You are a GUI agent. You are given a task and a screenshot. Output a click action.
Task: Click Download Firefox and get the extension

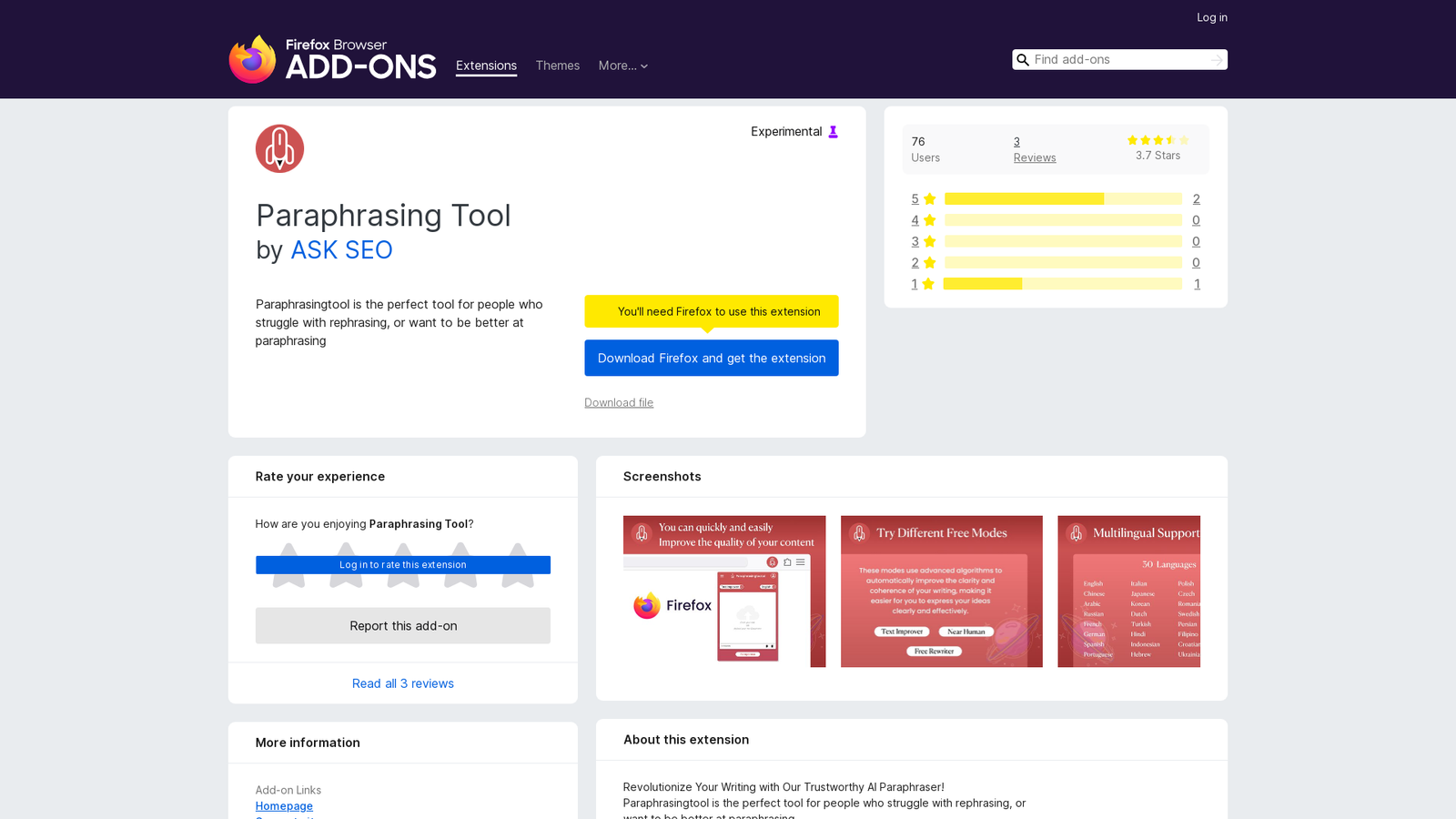pos(712,358)
